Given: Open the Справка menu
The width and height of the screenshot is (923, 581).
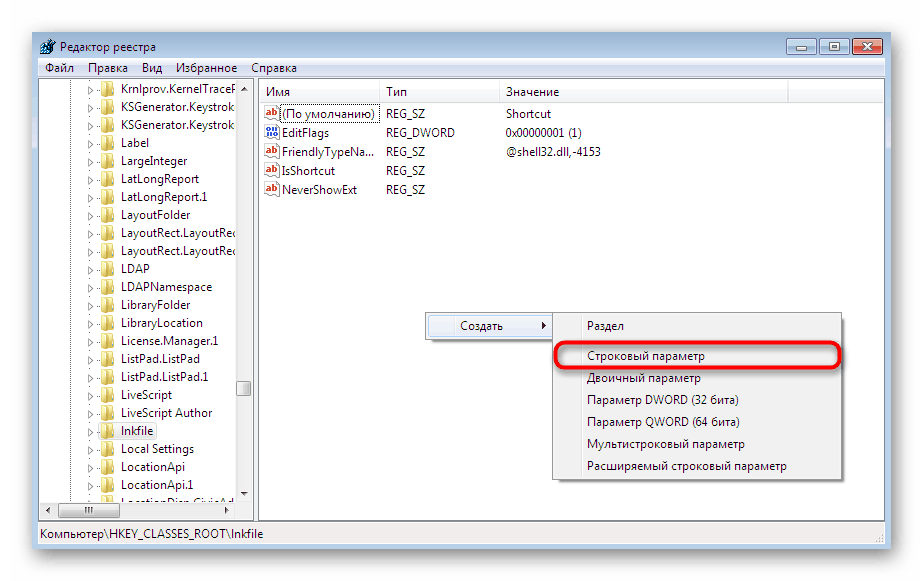Looking at the screenshot, I should pos(274,68).
